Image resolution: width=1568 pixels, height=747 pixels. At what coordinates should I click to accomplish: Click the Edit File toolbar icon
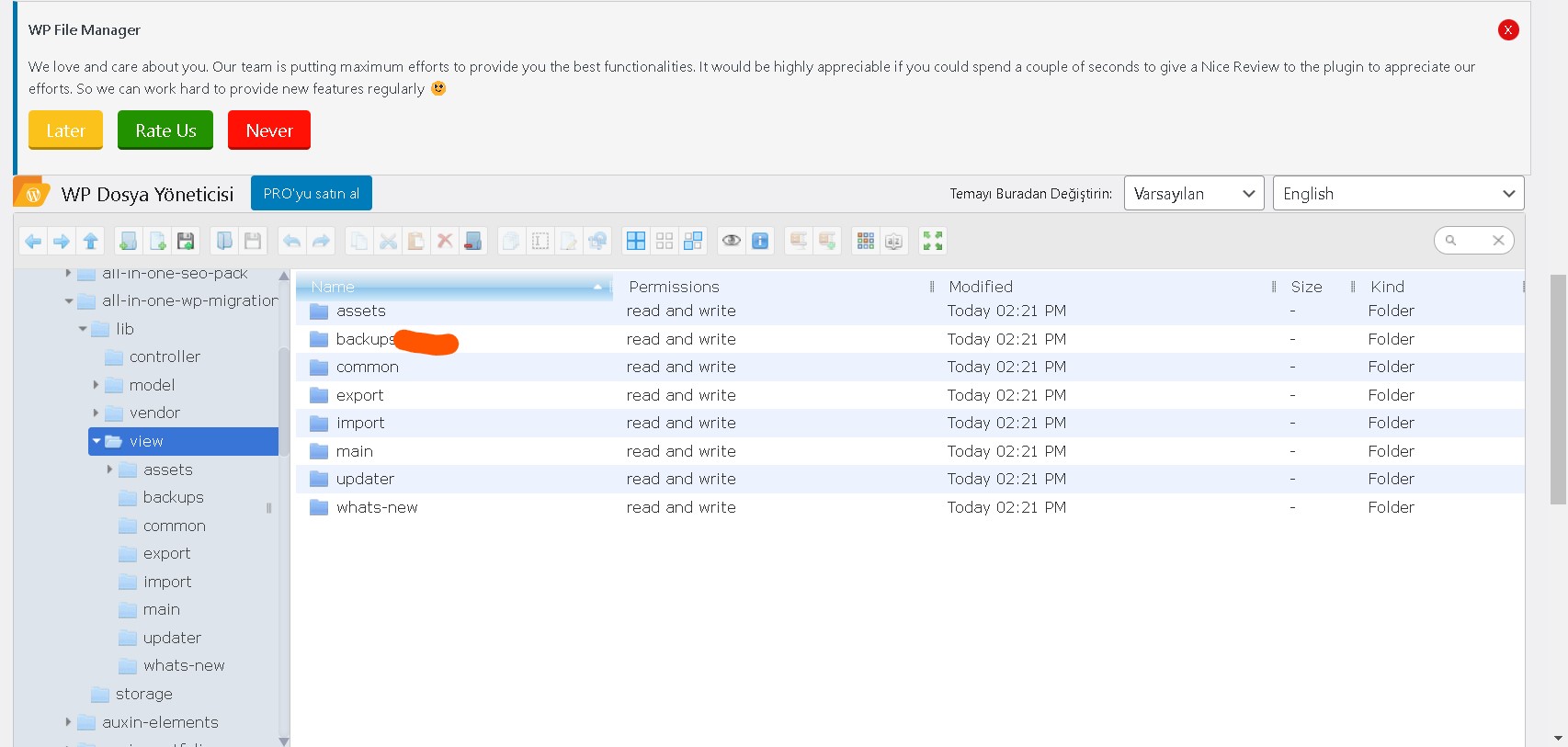pos(569,242)
